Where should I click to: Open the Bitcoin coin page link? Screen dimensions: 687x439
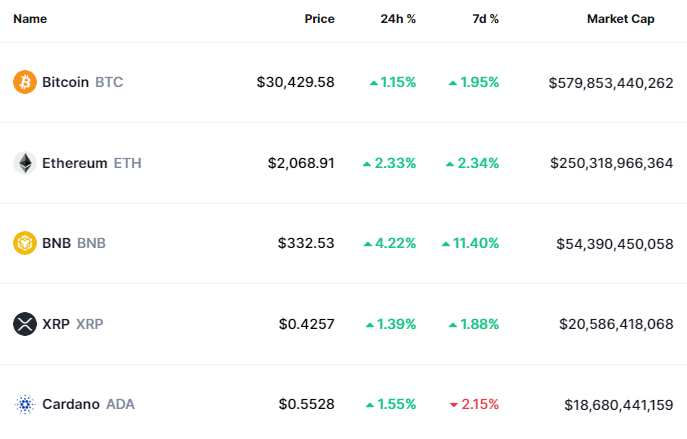65,82
